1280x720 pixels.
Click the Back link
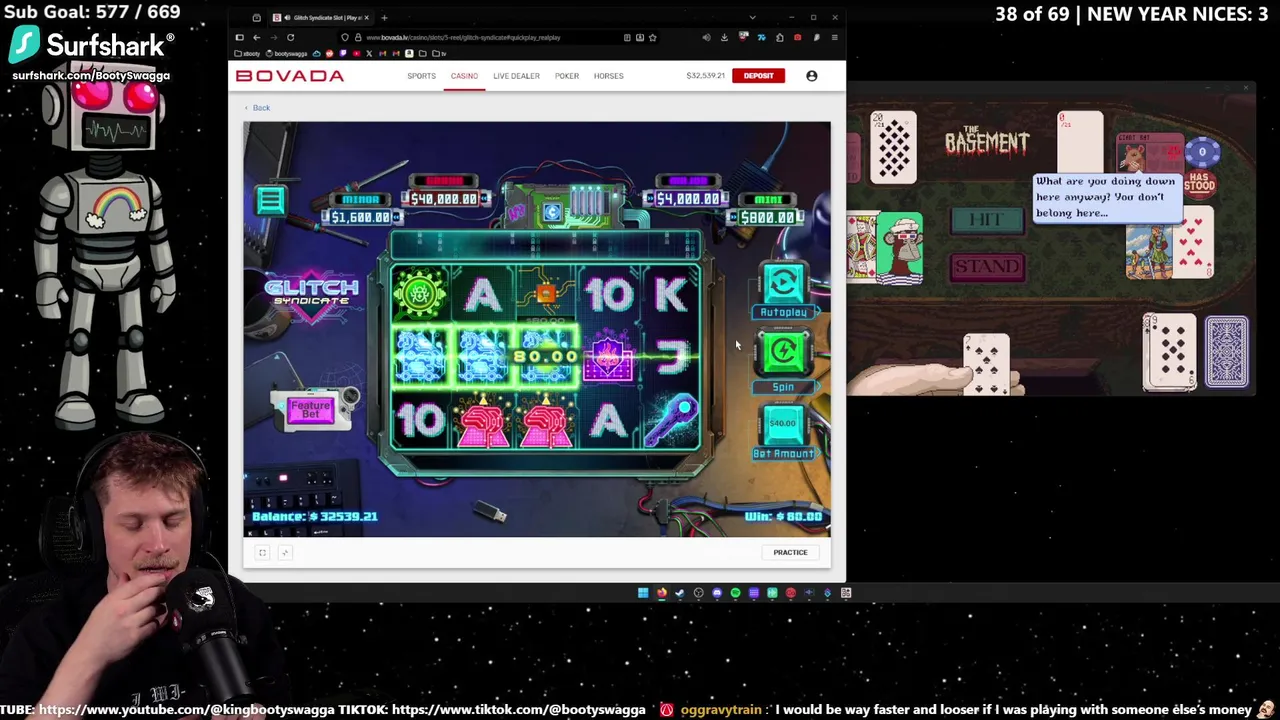pos(258,108)
